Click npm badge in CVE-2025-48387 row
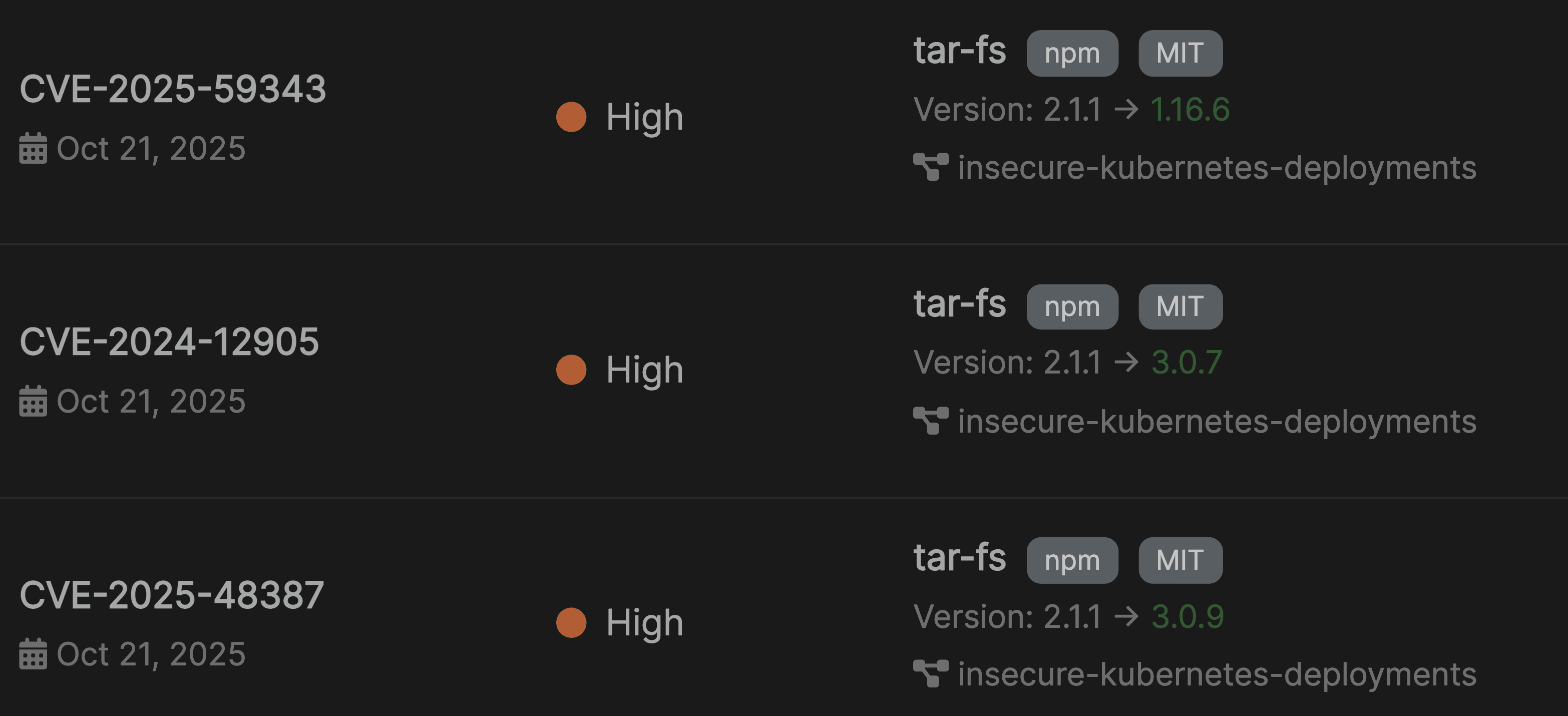Screen dimensions: 1568x716 (1072, 560)
